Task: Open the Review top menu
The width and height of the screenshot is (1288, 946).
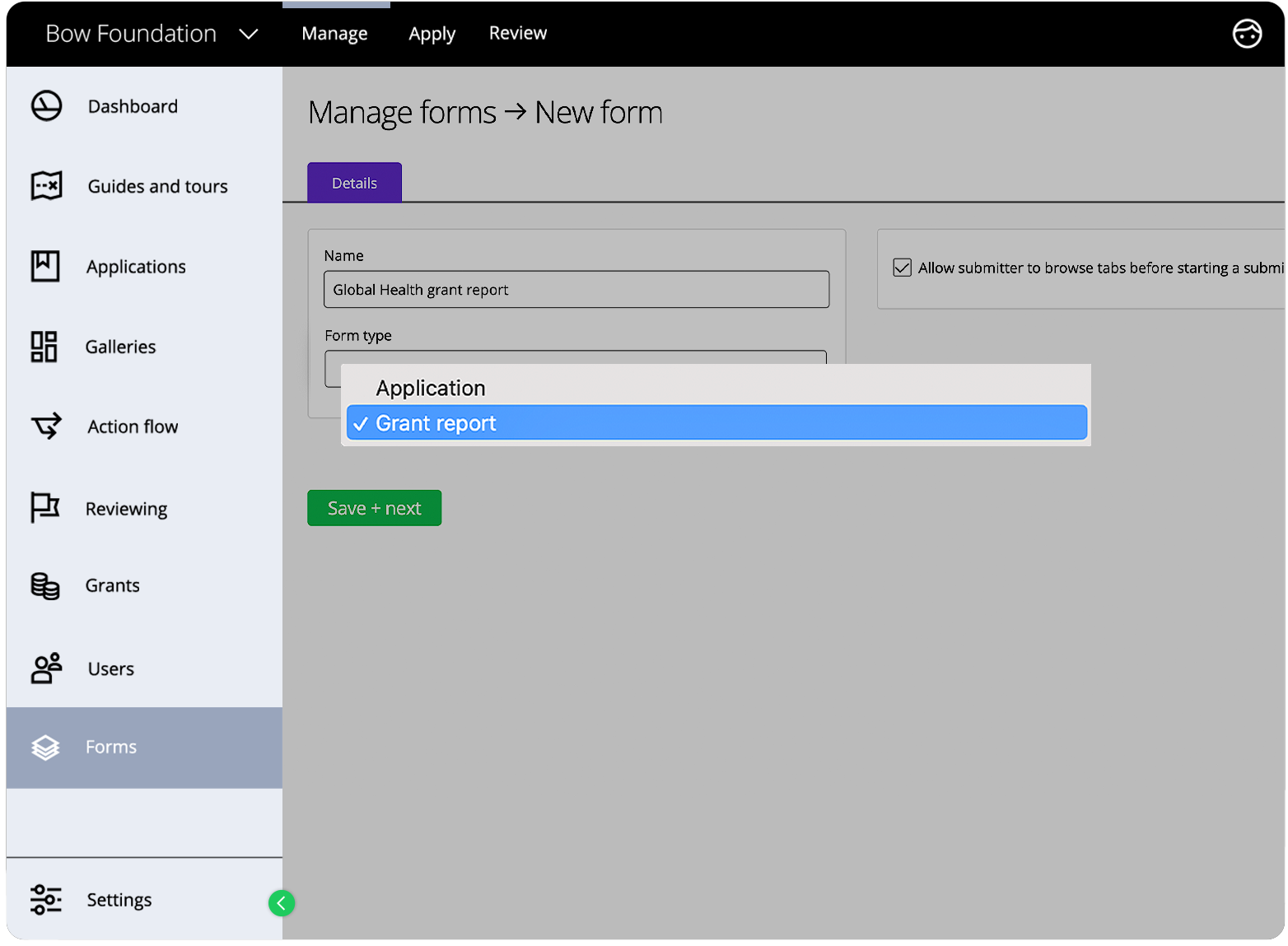Action: point(517,34)
